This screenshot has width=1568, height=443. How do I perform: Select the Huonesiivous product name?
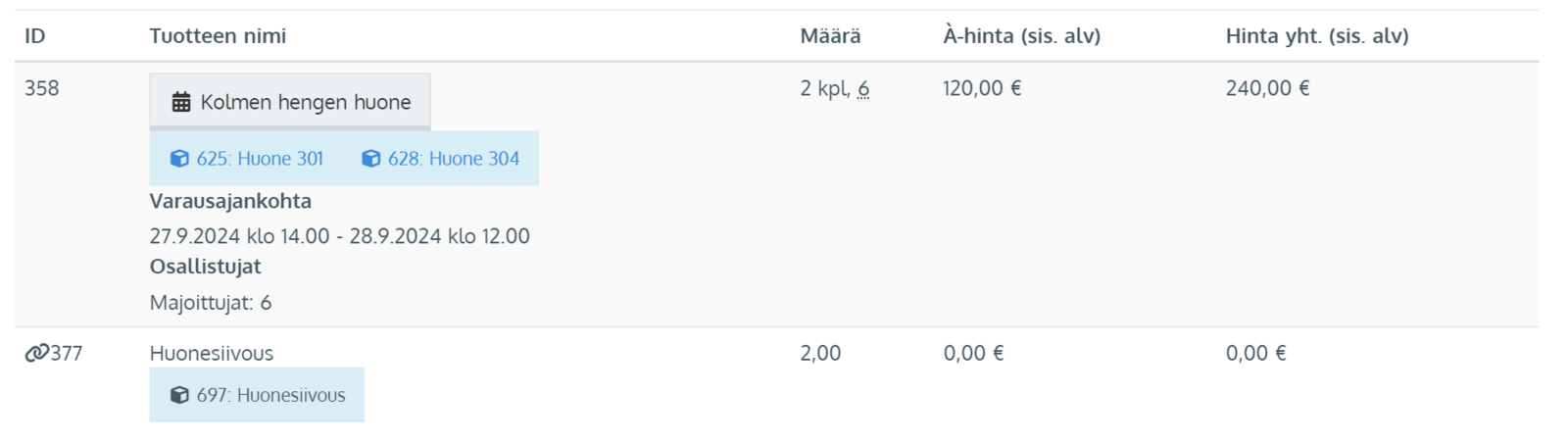[x=212, y=353]
